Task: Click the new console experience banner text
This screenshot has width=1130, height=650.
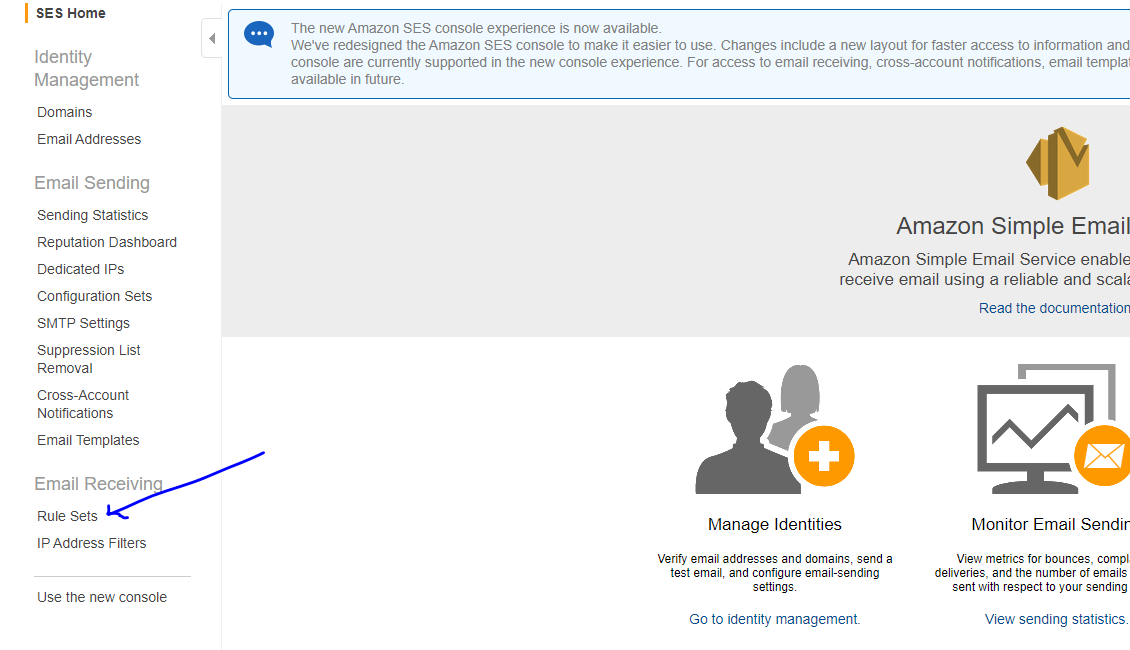Action: [x=710, y=54]
